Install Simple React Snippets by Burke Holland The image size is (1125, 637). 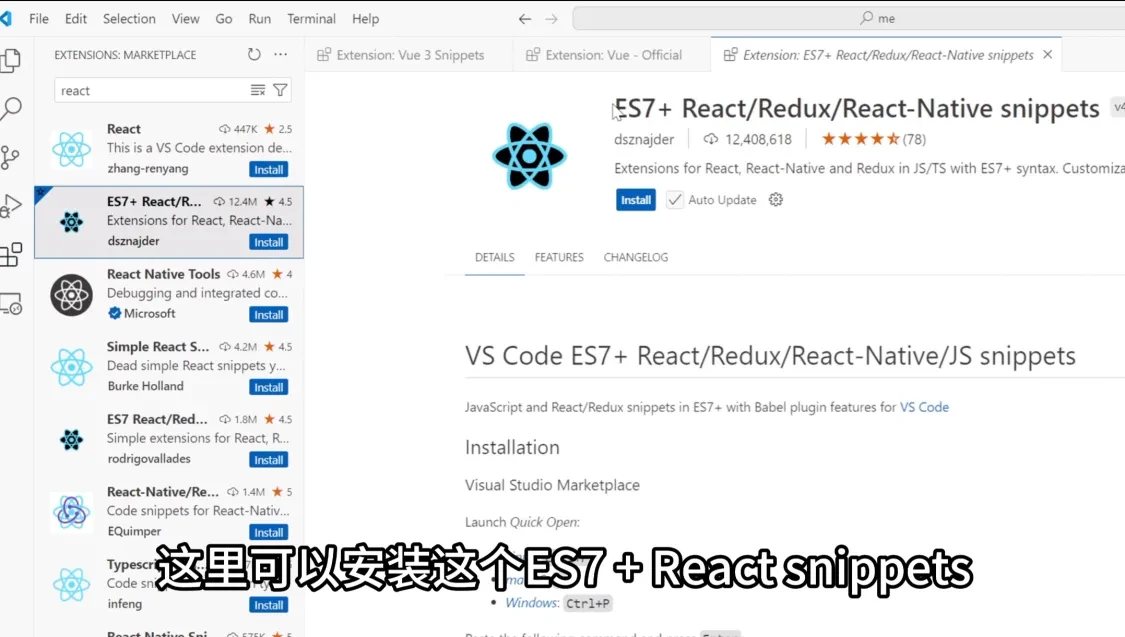pos(268,387)
